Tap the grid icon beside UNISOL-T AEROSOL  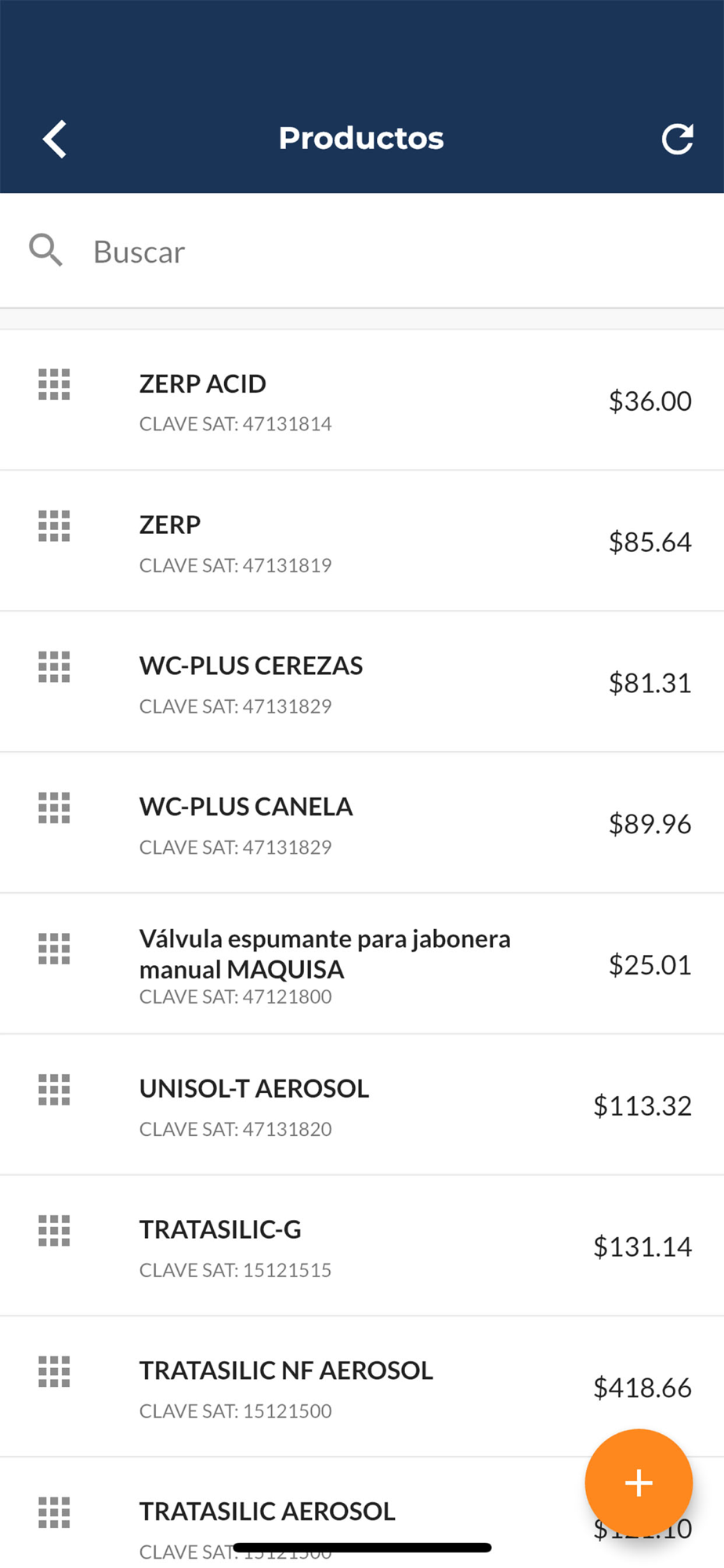click(x=54, y=1090)
